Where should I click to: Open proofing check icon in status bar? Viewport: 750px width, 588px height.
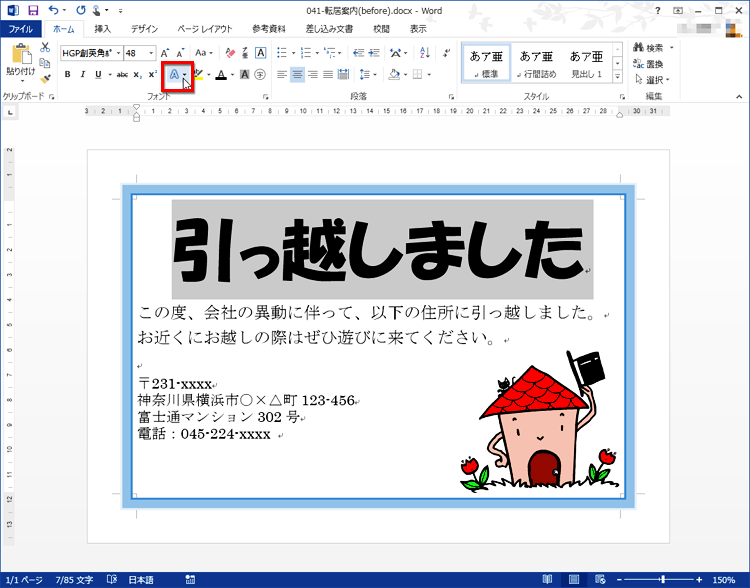coord(112,579)
